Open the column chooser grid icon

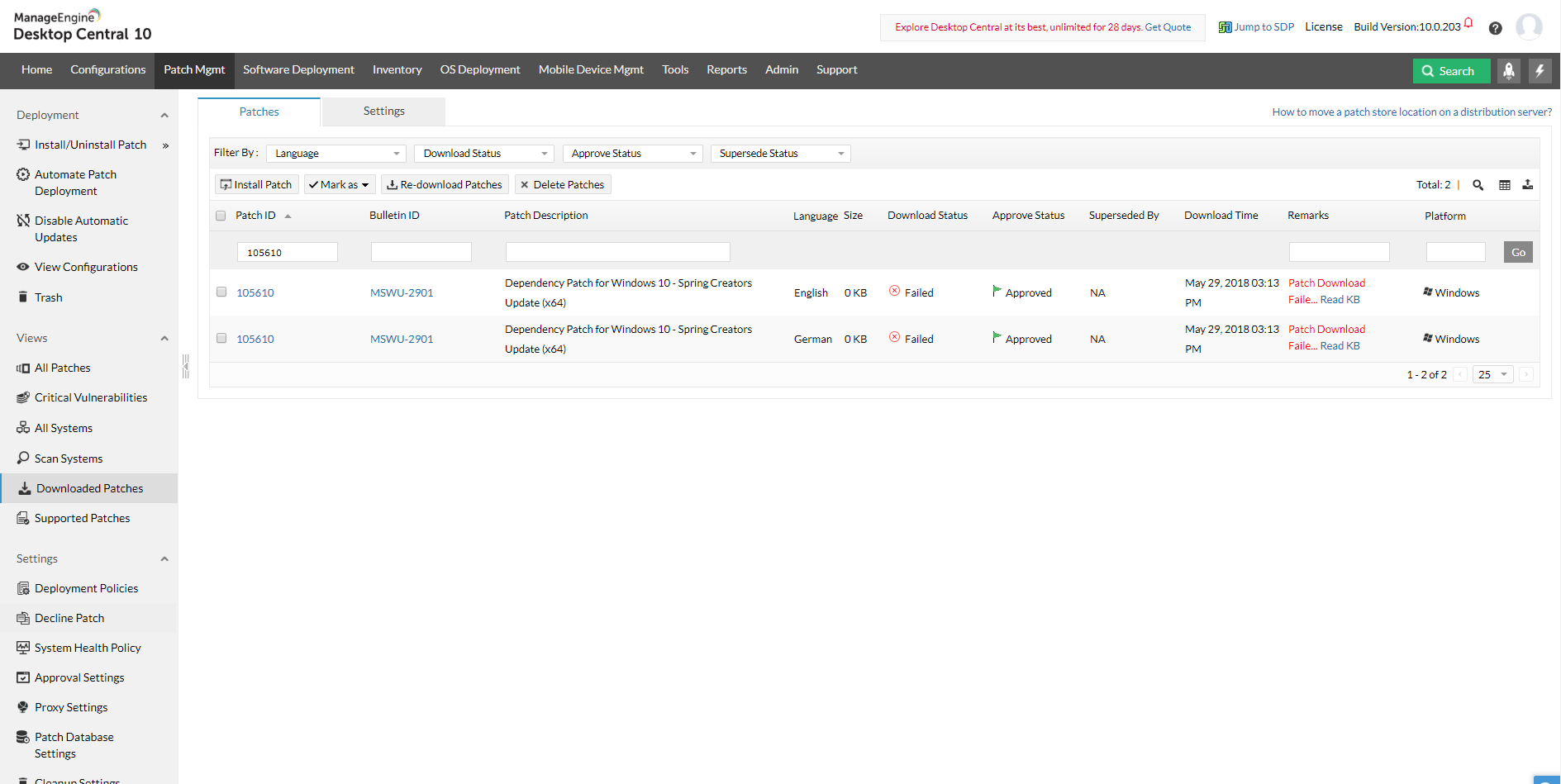1505,185
